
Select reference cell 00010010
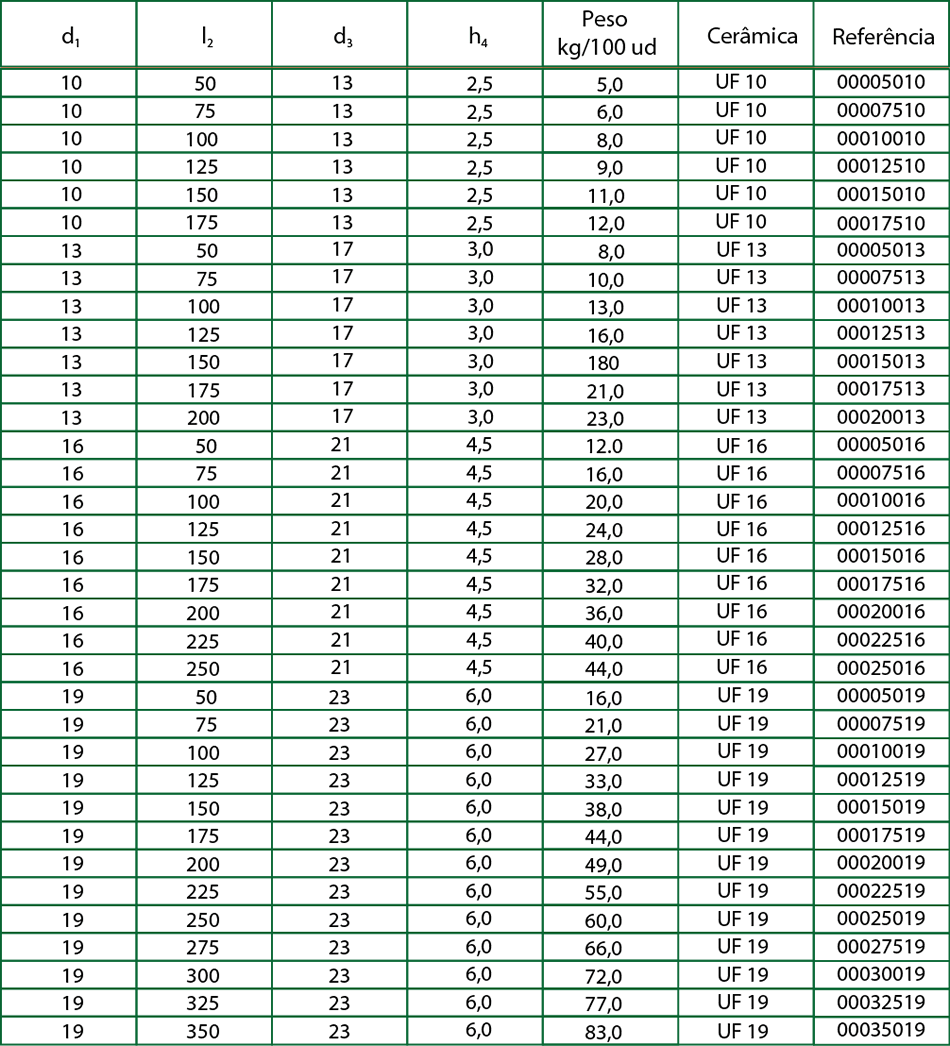pos(881,138)
